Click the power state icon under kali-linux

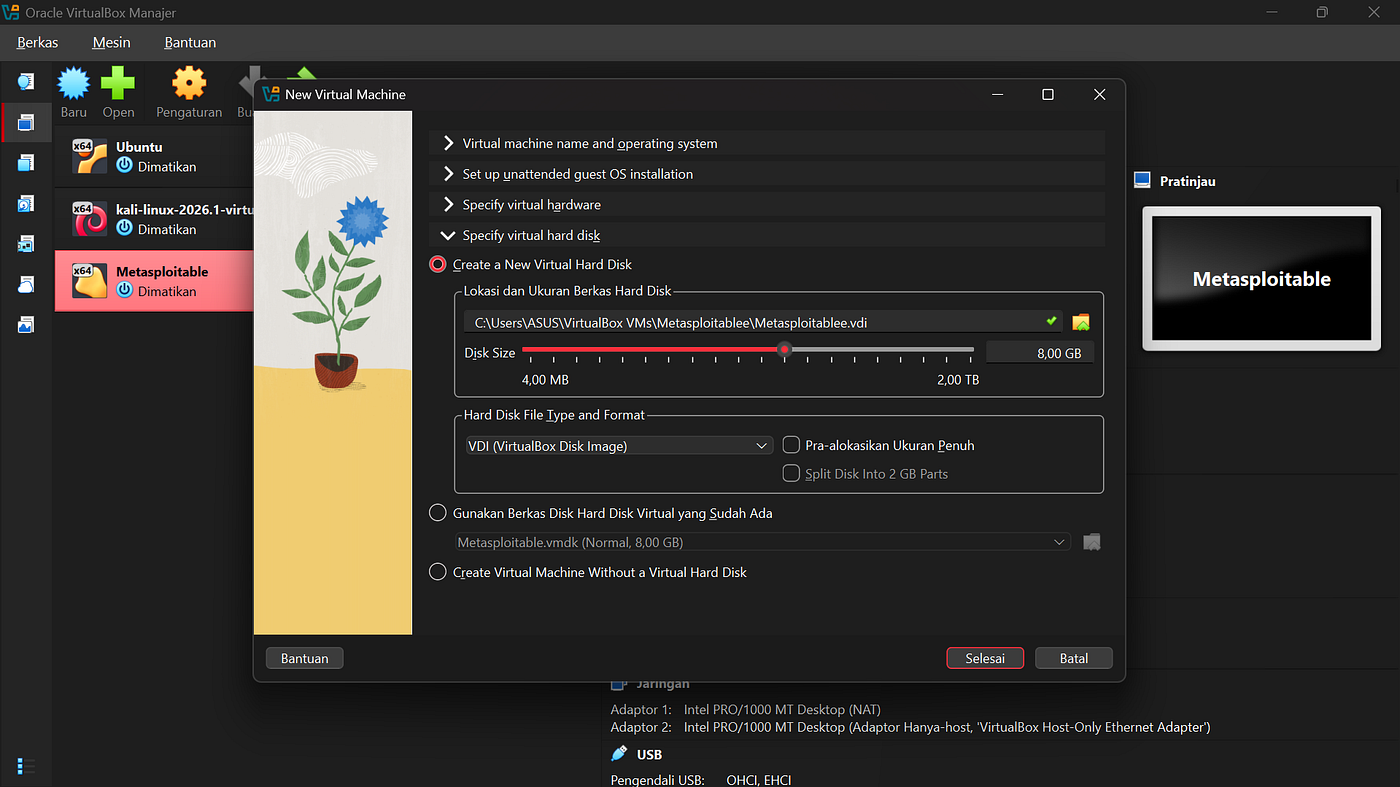pyautogui.click(x=124, y=229)
